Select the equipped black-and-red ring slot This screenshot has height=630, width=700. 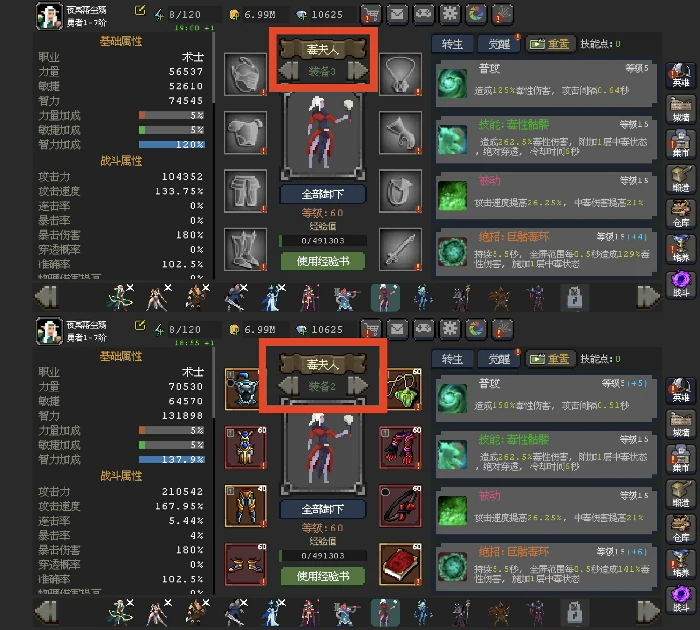(x=400, y=506)
